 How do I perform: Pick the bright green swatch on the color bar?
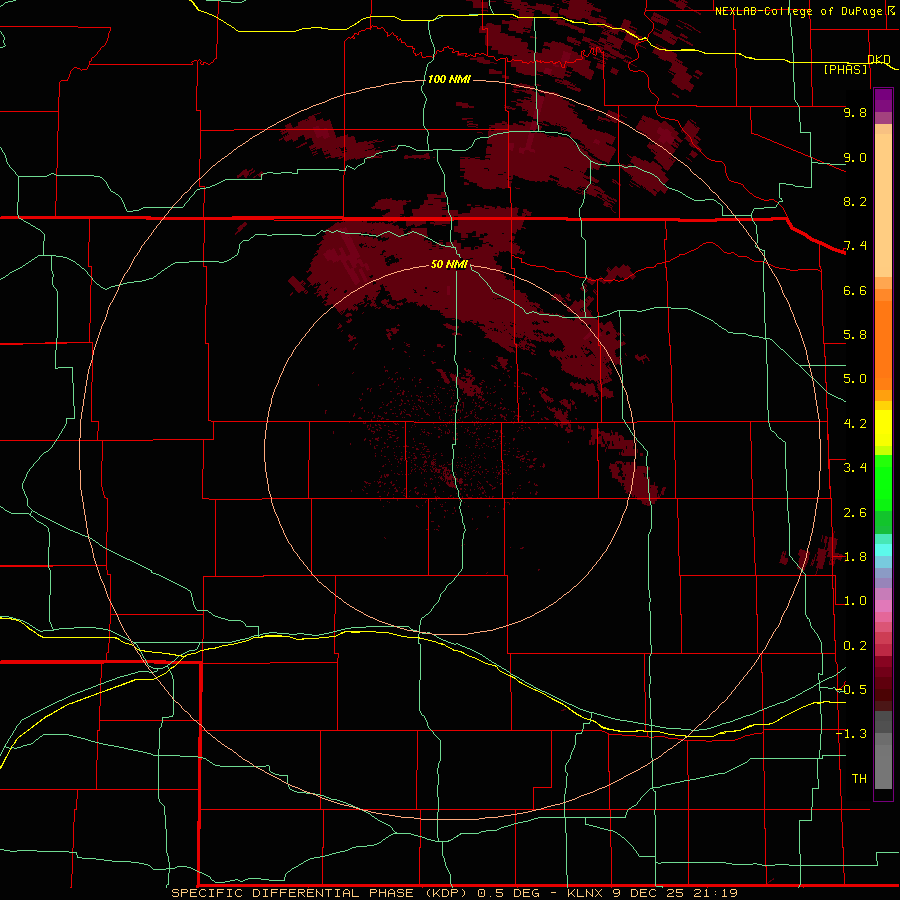tap(883, 482)
